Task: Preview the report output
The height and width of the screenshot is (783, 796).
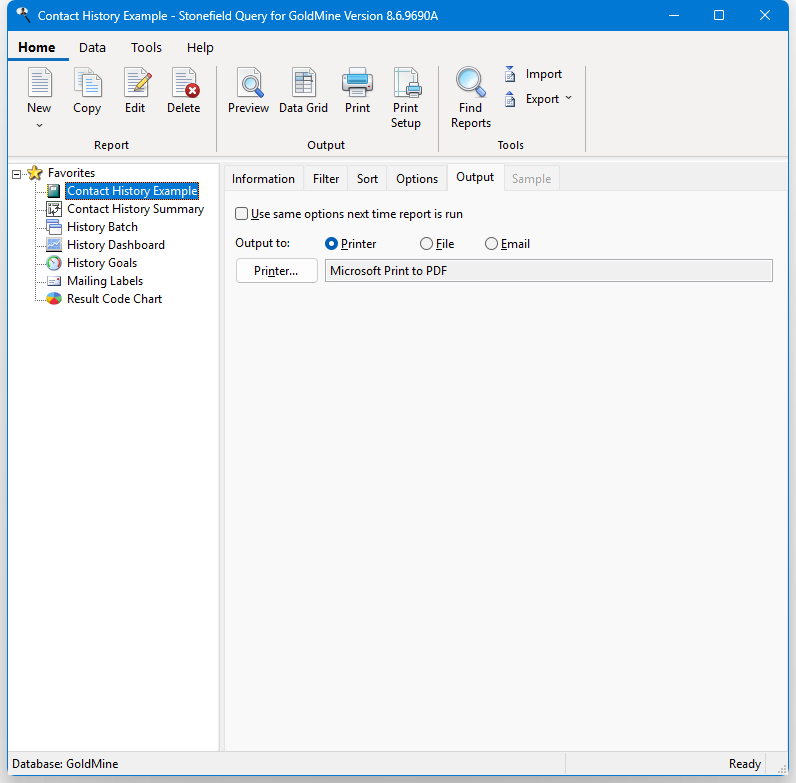Action: coord(248,91)
